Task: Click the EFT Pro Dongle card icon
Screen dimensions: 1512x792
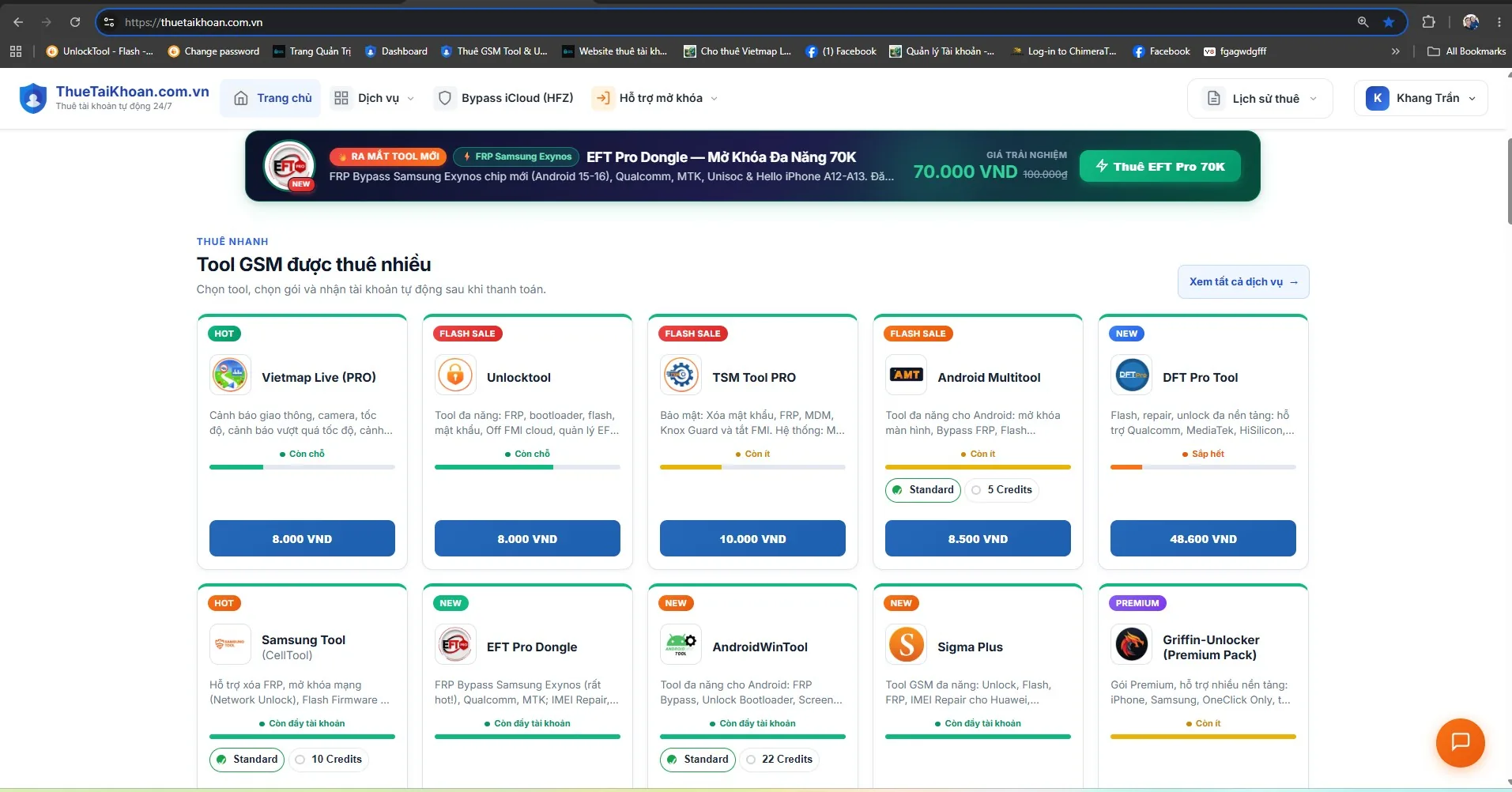Action: click(455, 644)
